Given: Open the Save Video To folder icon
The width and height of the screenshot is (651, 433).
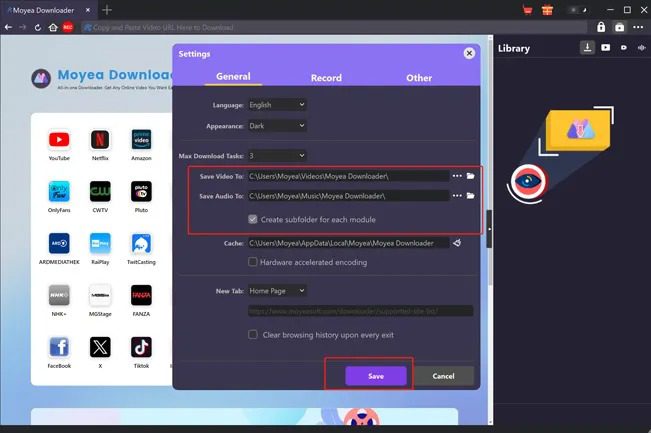Looking at the screenshot, I should point(471,175).
